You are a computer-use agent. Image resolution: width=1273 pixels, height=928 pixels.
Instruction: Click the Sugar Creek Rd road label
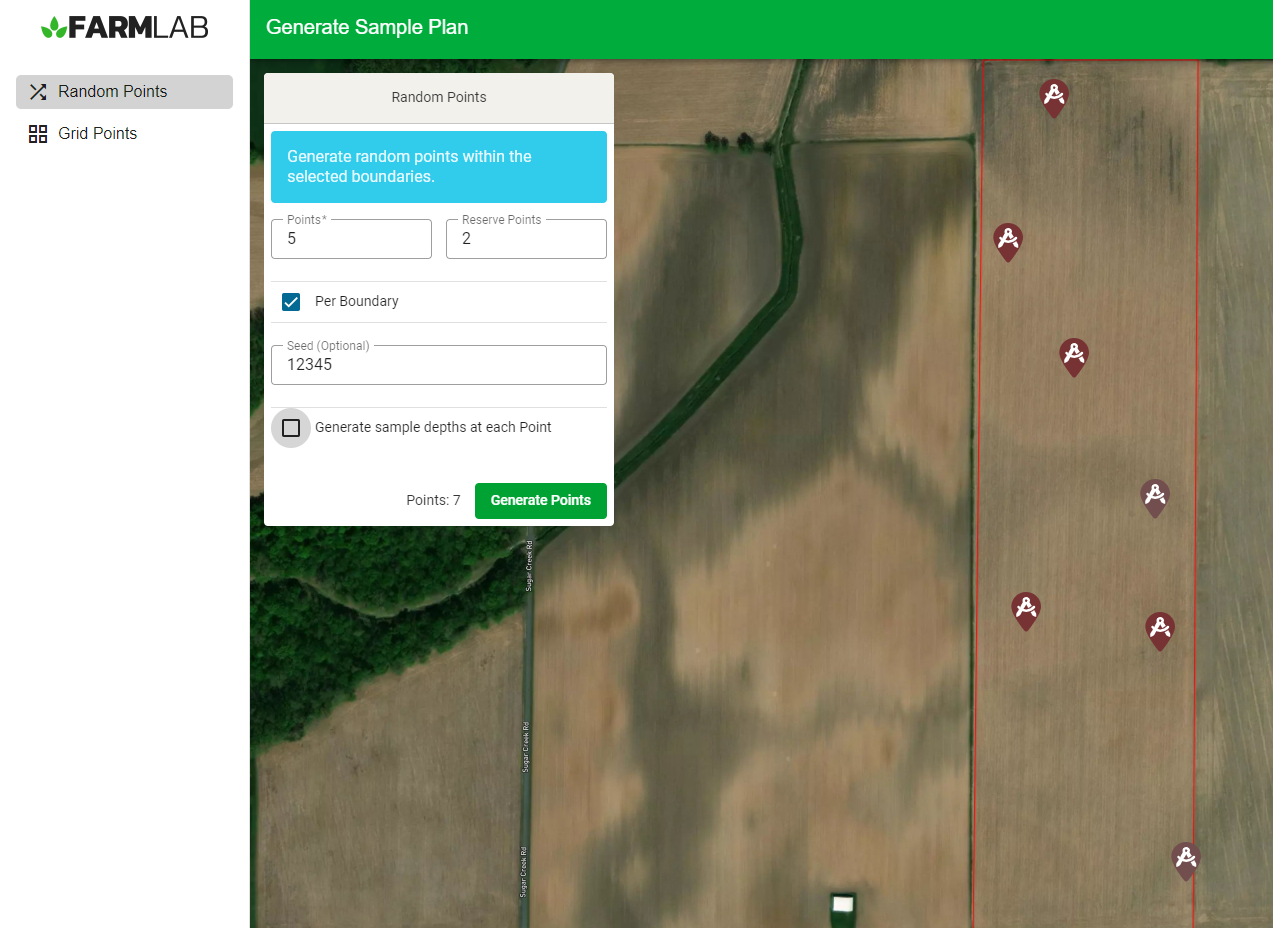pos(529,566)
